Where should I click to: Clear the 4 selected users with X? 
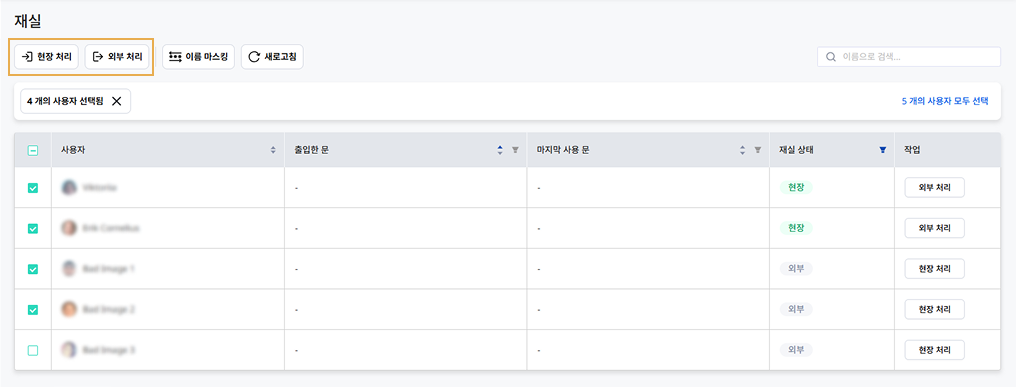(x=117, y=101)
